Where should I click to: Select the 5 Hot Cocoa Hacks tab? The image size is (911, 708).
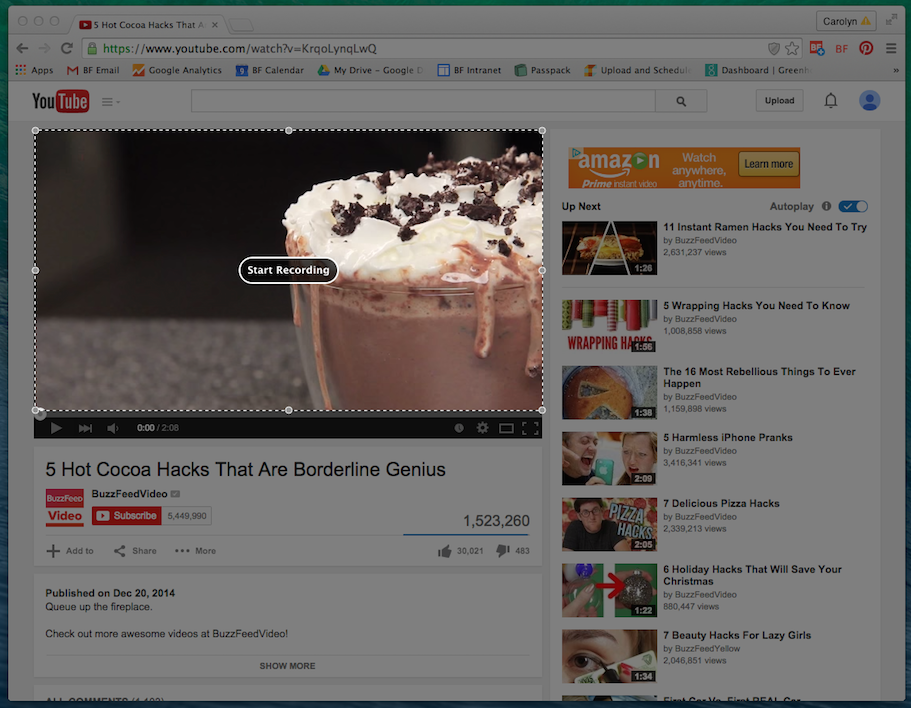point(148,25)
